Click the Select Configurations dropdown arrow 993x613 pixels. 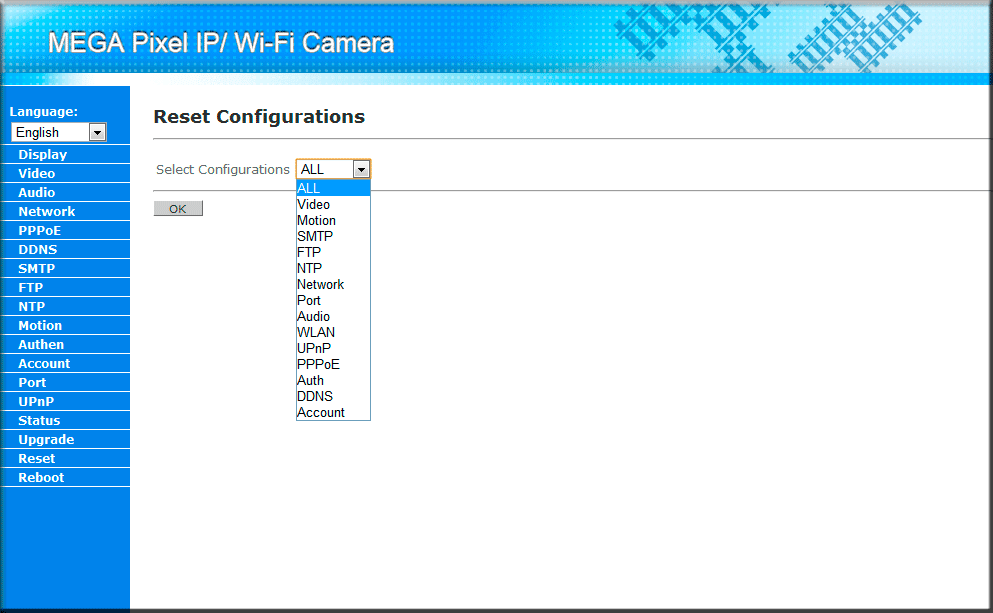tap(361, 170)
